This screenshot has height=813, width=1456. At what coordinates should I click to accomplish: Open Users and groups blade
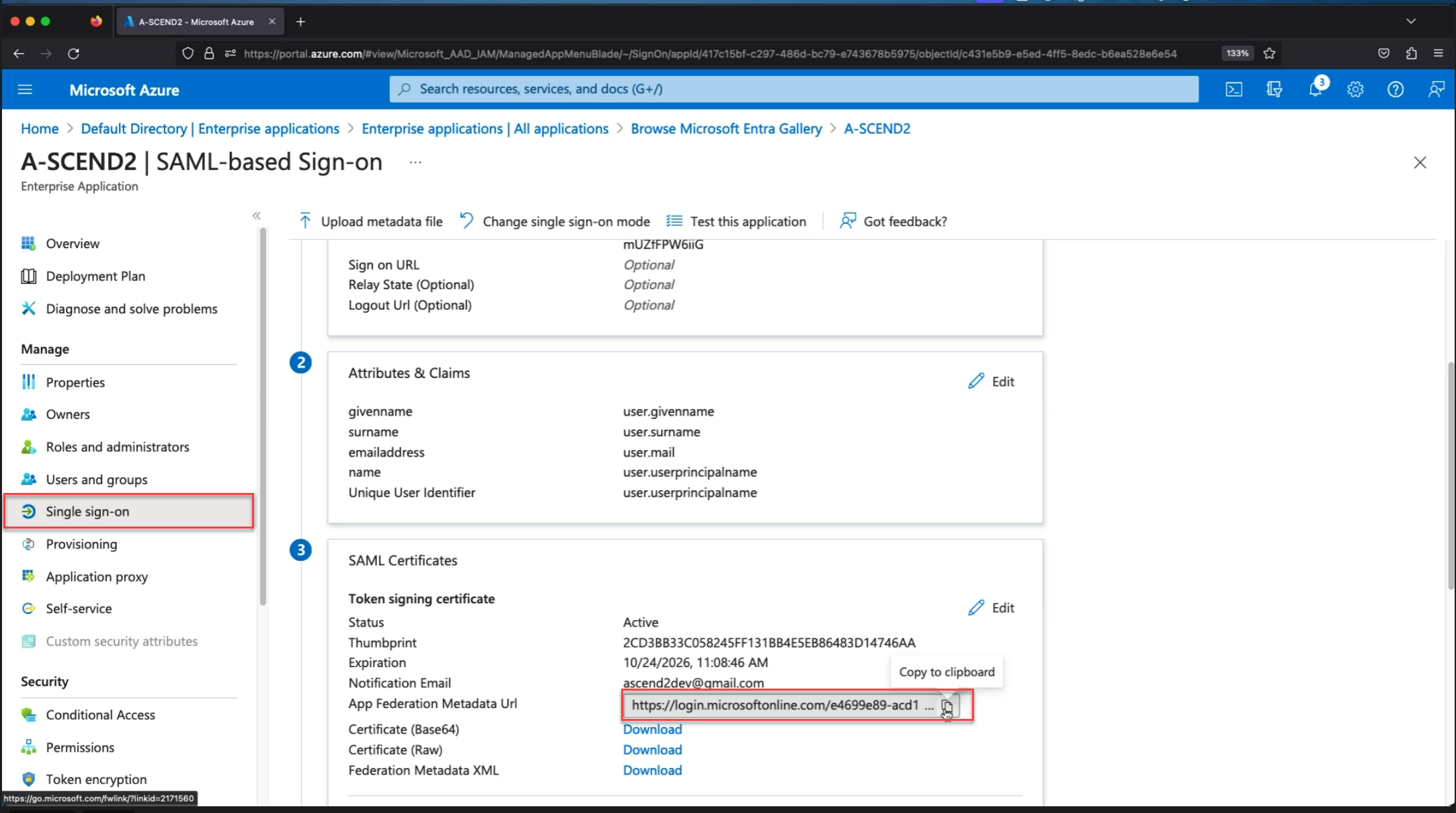coord(96,479)
